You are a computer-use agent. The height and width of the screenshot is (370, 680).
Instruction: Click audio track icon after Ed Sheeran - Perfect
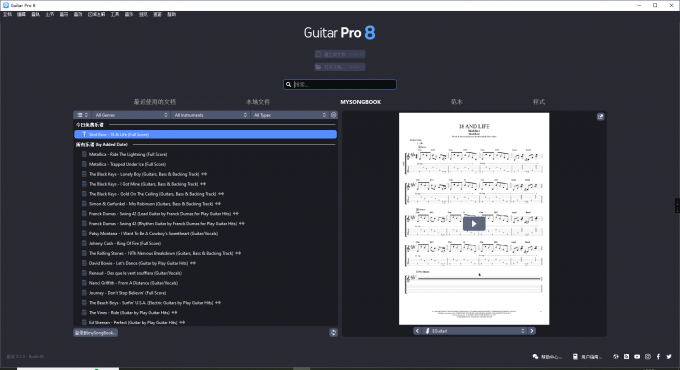182,322
